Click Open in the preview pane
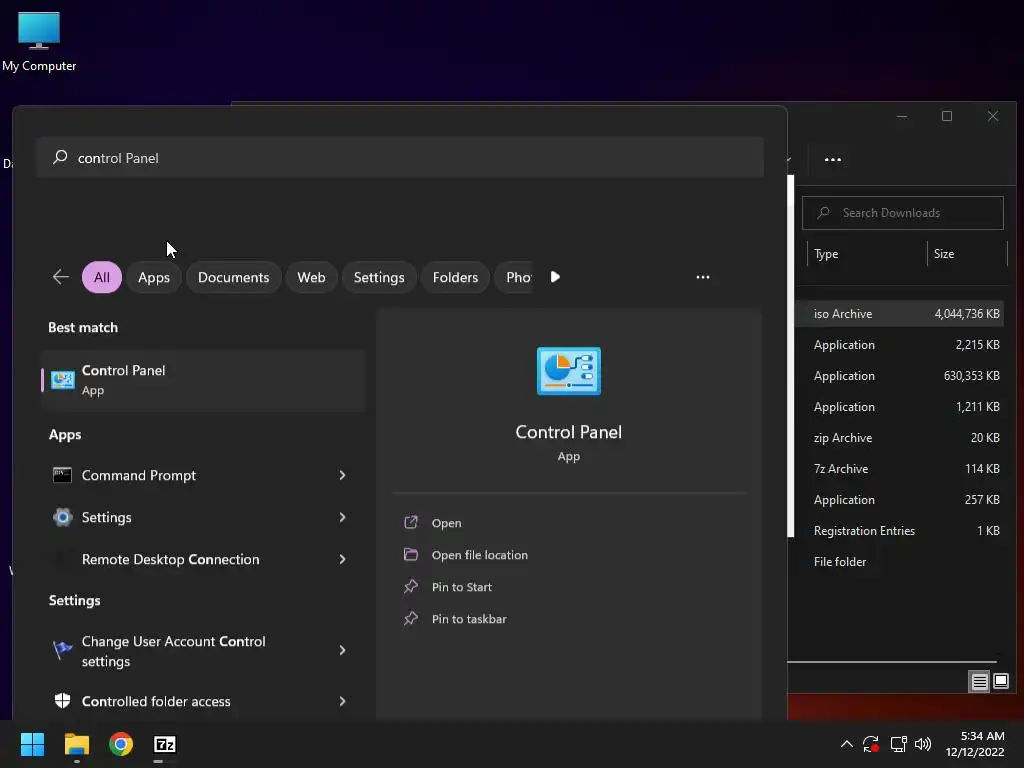The image size is (1024, 768). [x=446, y=523]
